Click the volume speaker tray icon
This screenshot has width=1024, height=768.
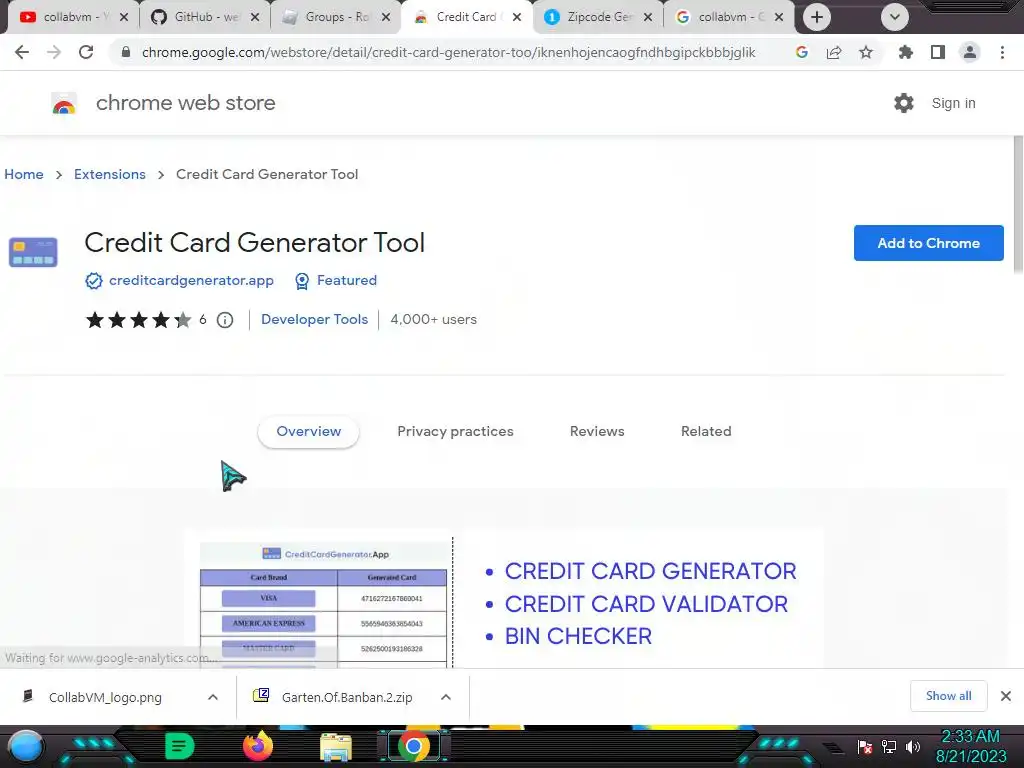tap(913, 746)
